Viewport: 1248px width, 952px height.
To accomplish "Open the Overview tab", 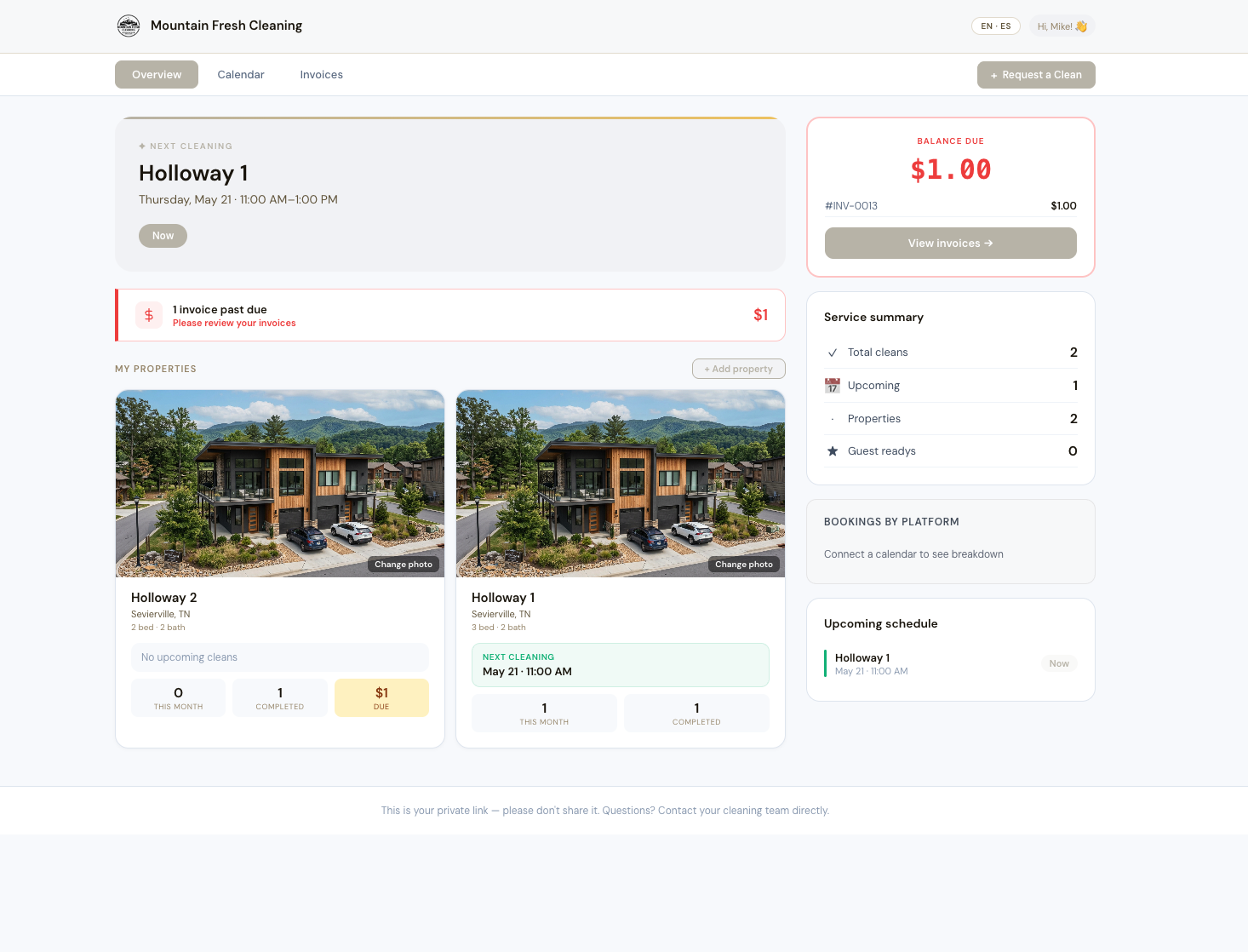I will (157, 75).
